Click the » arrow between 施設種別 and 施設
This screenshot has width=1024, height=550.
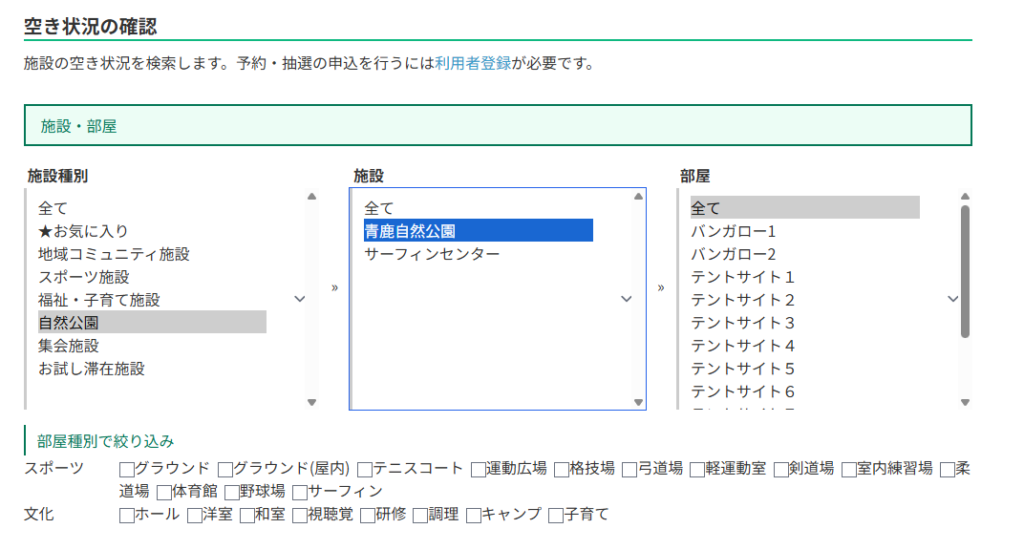[x=334, y=288]
